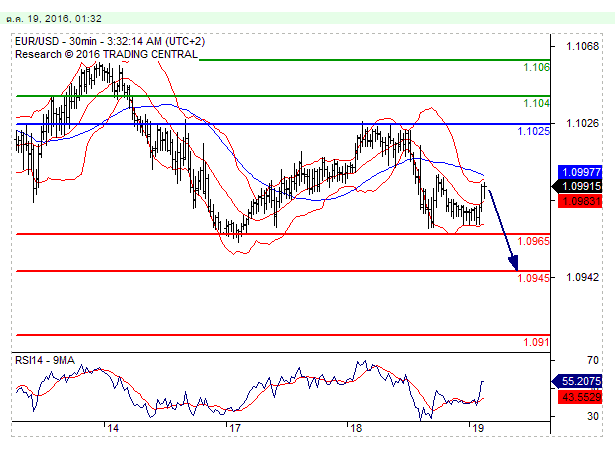Click the 1.1026 axis value
The image size is (615, 455).
point(582,123)
